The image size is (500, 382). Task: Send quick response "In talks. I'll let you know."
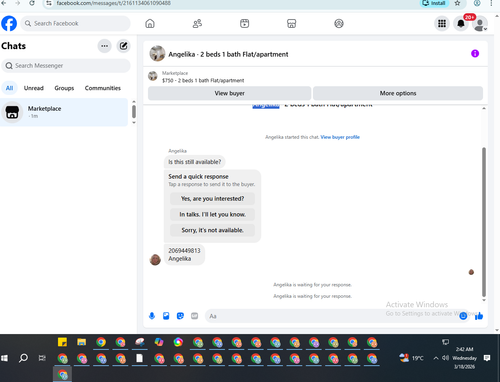[212, 214]
